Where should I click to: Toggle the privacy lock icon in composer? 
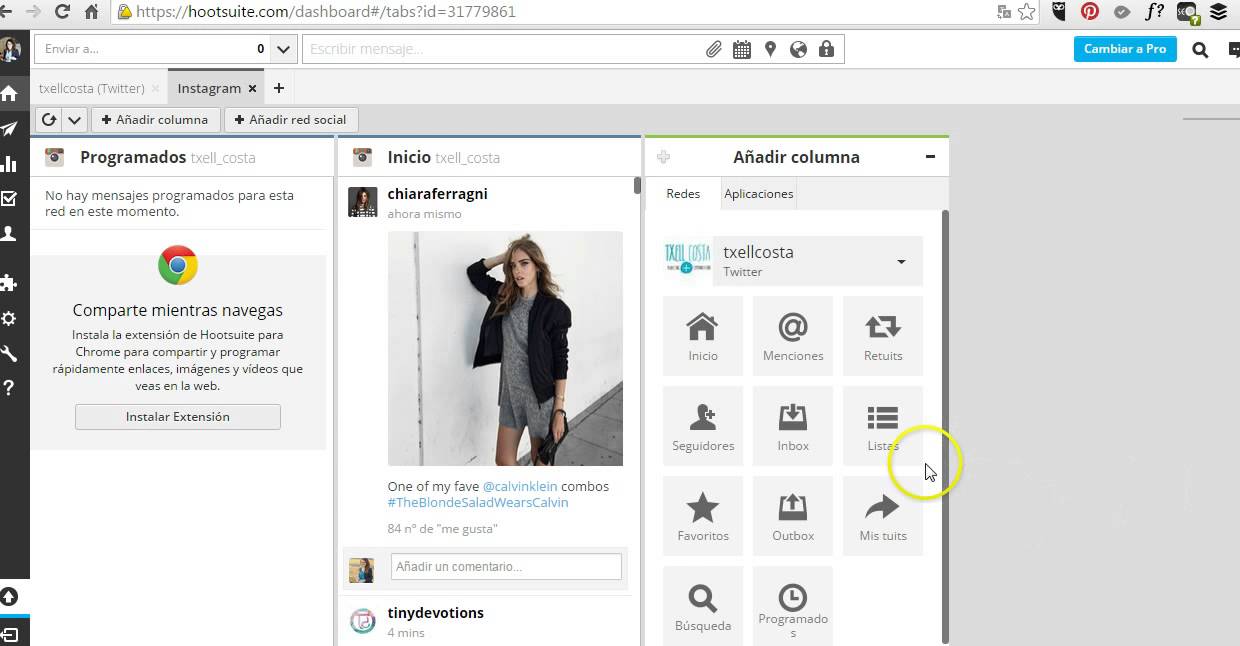[826, 49]
